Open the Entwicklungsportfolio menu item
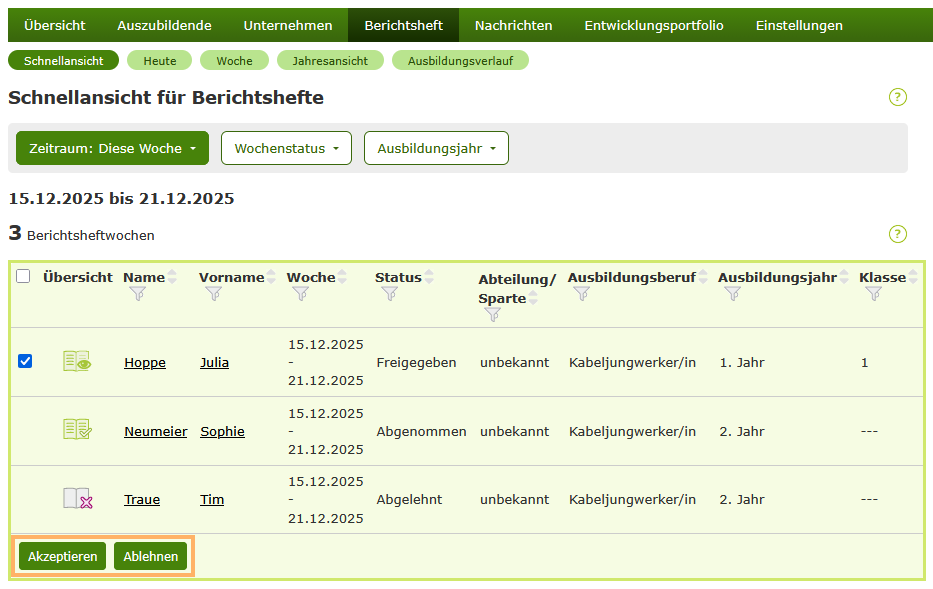The width and height of the screenshot is (933, 589). pos(653,24)
